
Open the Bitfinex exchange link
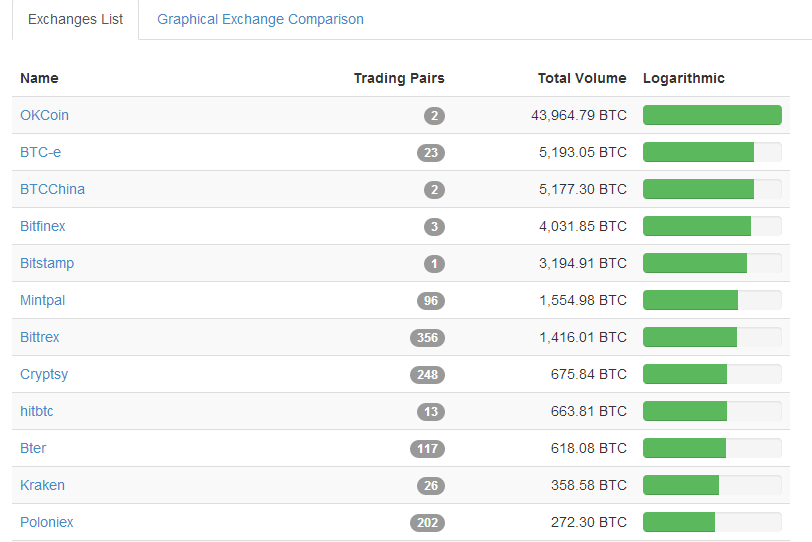pyautogui.click(x=42, y=226)
